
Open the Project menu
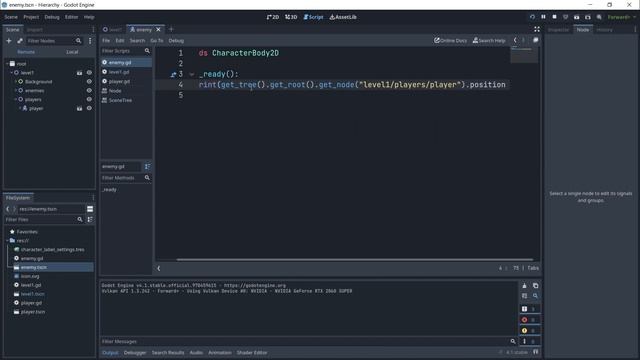[31, 17]
